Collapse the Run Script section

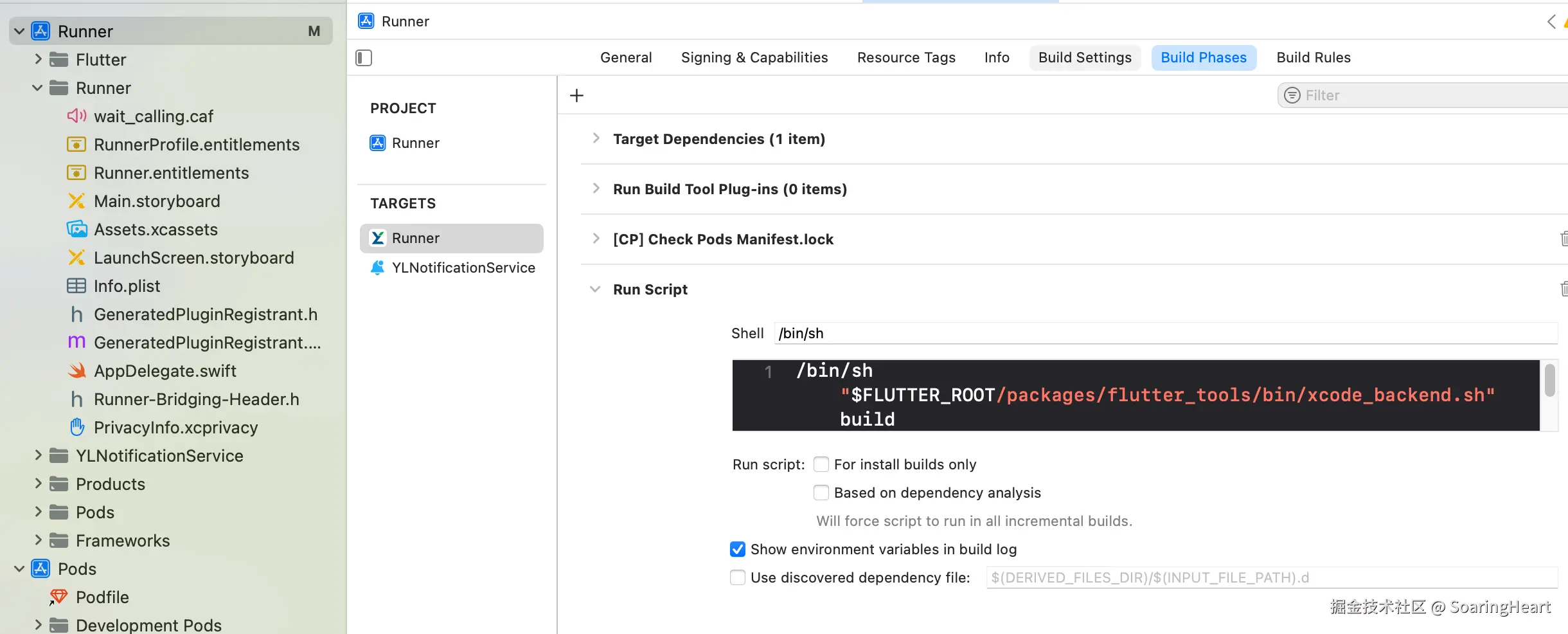pos(596,289)
